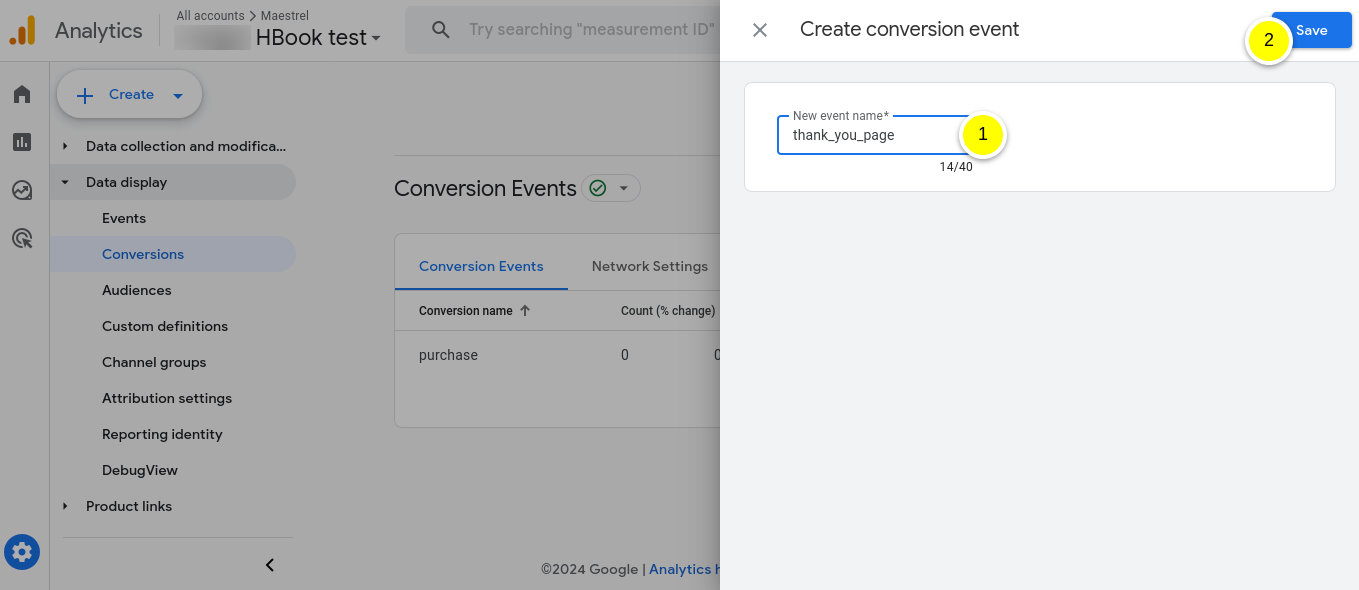
Task: Switch to the Network Settings tab
Action: (x=650, y=266)
